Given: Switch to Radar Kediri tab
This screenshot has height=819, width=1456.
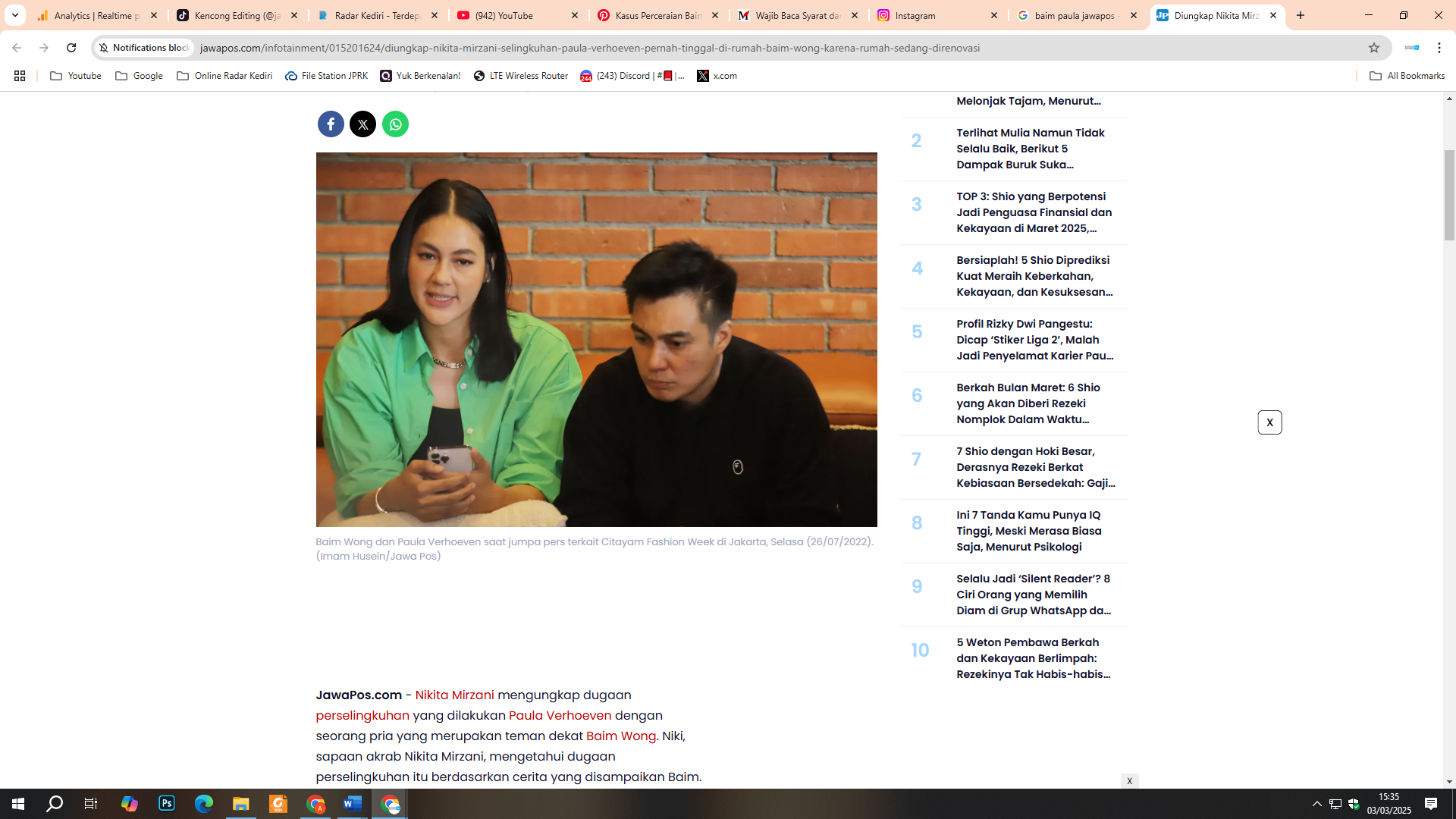Looking at the screenshot, I should 378,15.
